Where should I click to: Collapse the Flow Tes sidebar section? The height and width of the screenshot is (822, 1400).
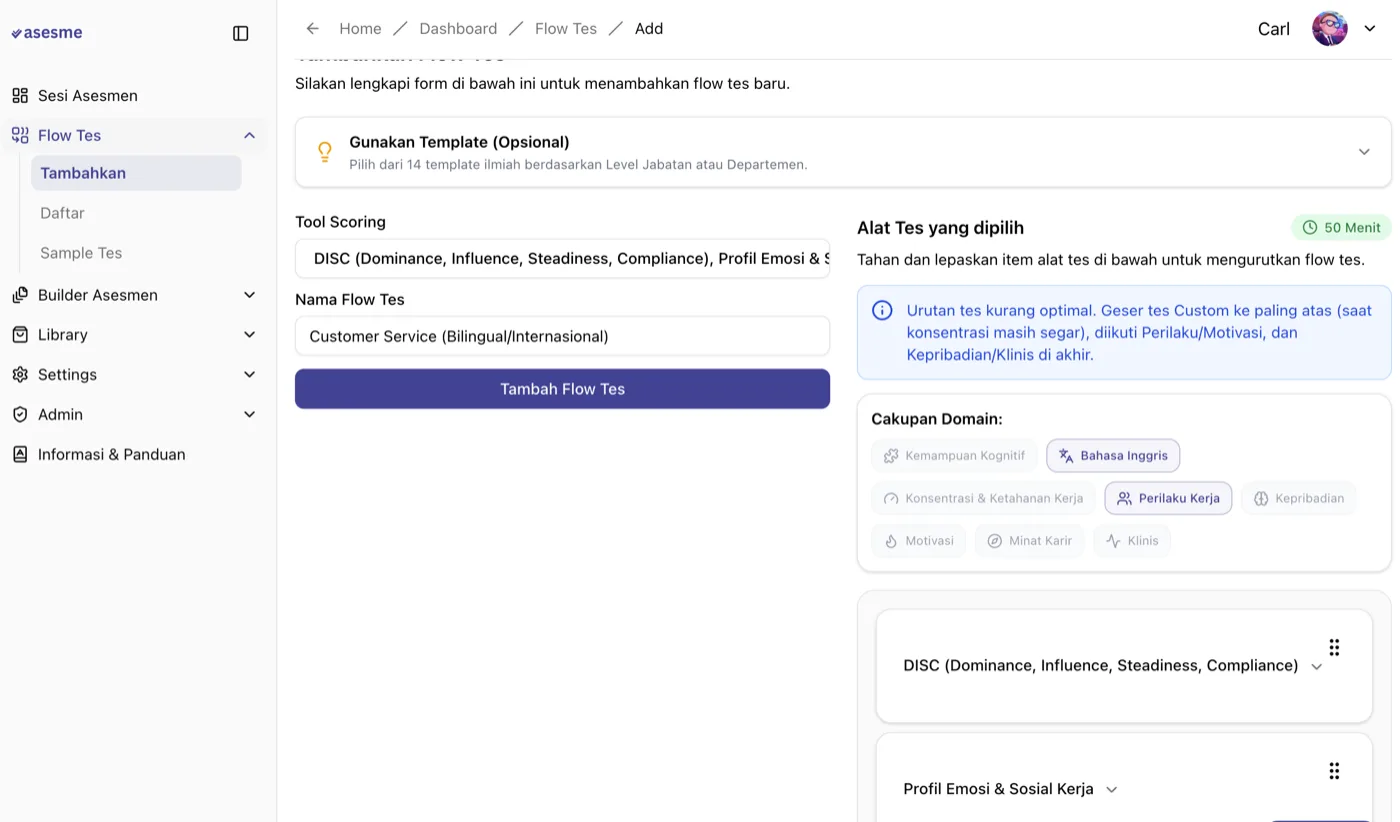[250, 135]
